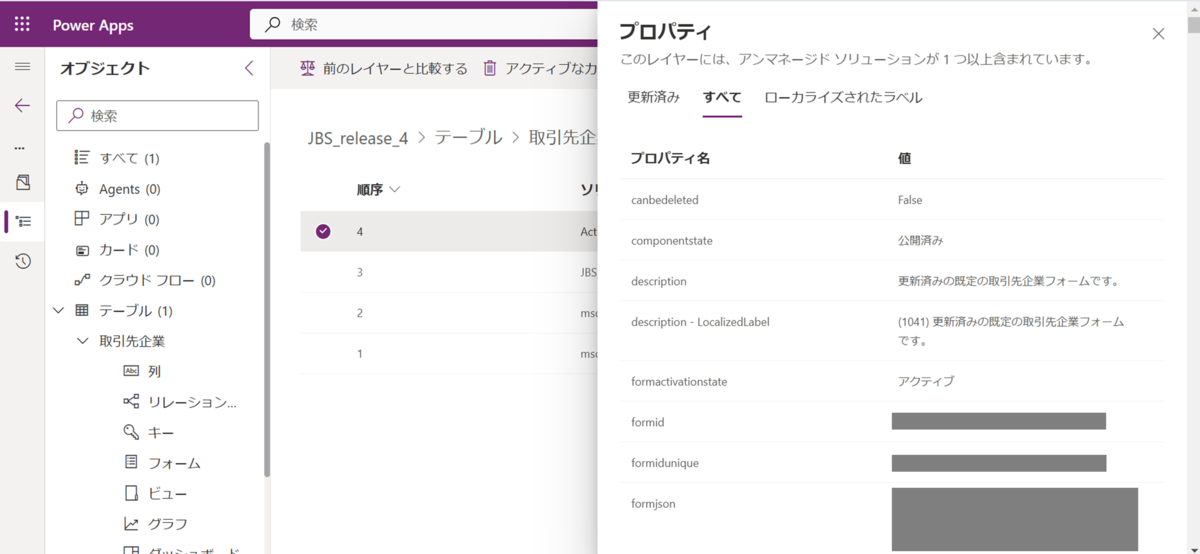Open テーブル breadcrumb link
The width and height of the screenshot is (1200, 554).
click(468, 137)
